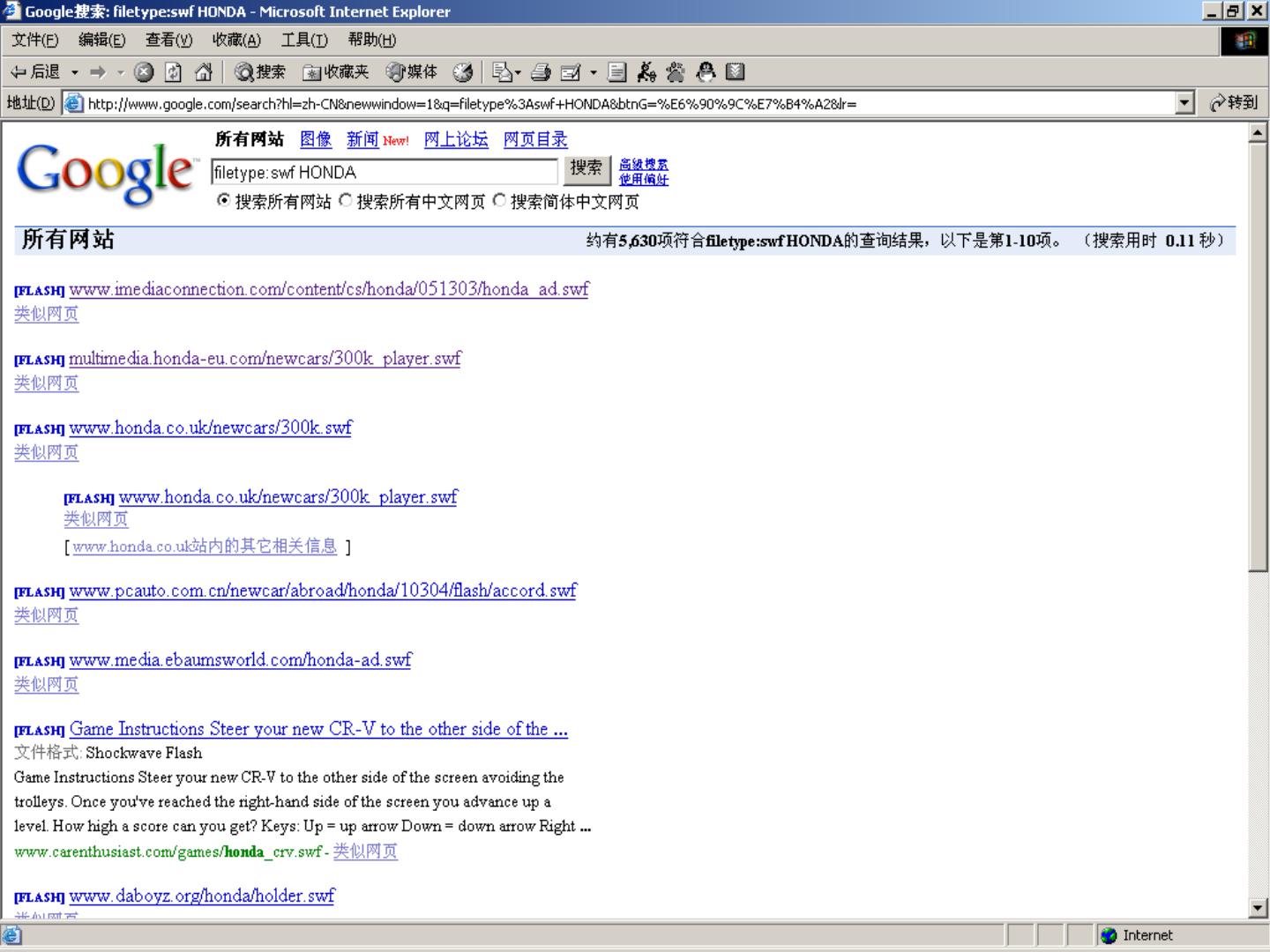1270x952 pixels.
Task: Select the 搜索所有网站 radio option
Action: (x=223, y=200)
